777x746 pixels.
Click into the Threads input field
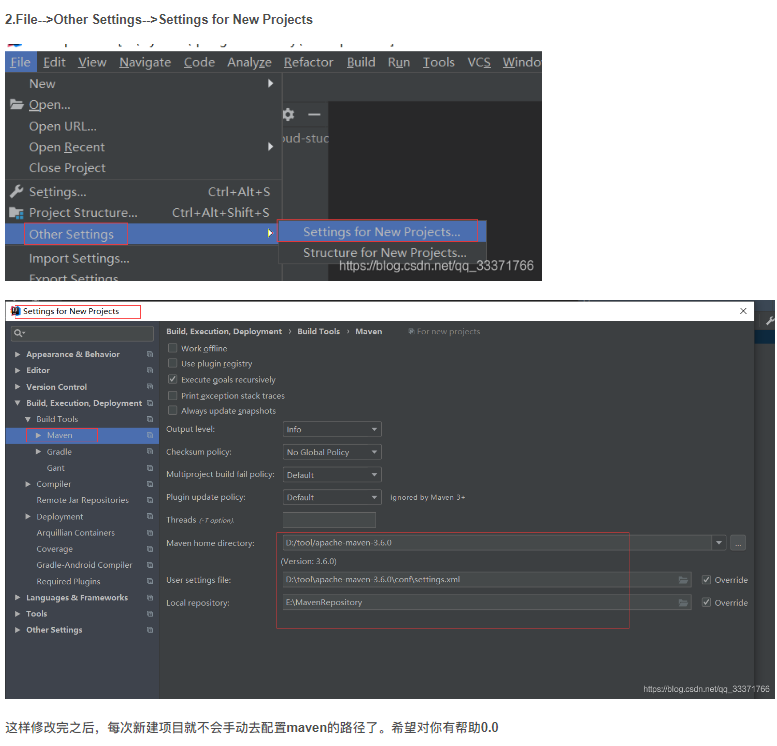(329, 520)
